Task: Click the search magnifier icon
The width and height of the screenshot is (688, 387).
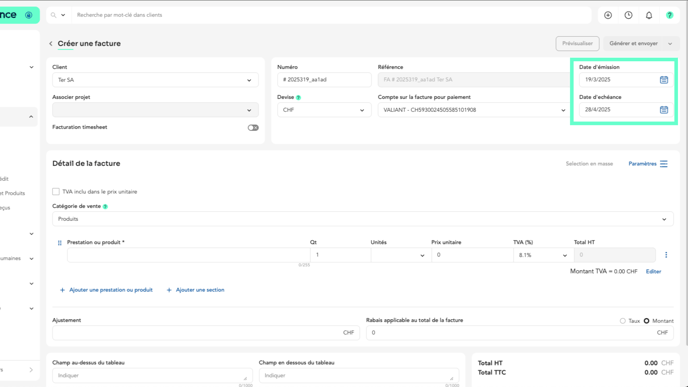Action: pos(54,15)
